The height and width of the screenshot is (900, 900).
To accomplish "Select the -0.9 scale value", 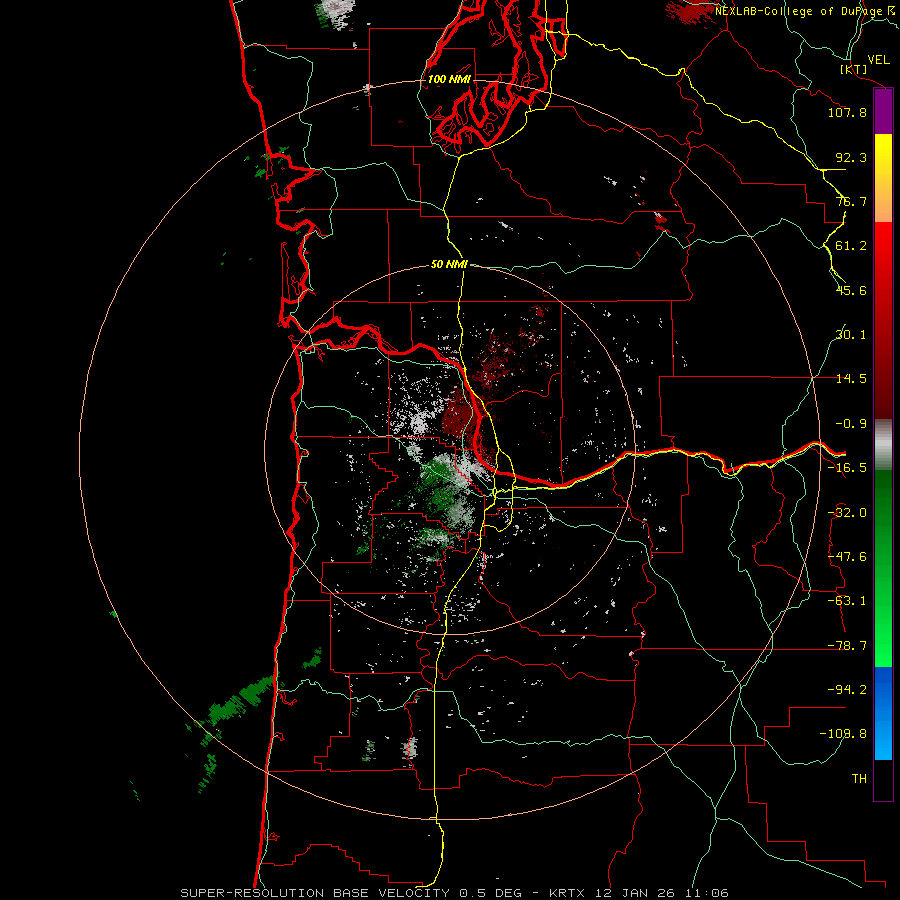I will click(x=851, y=424).
